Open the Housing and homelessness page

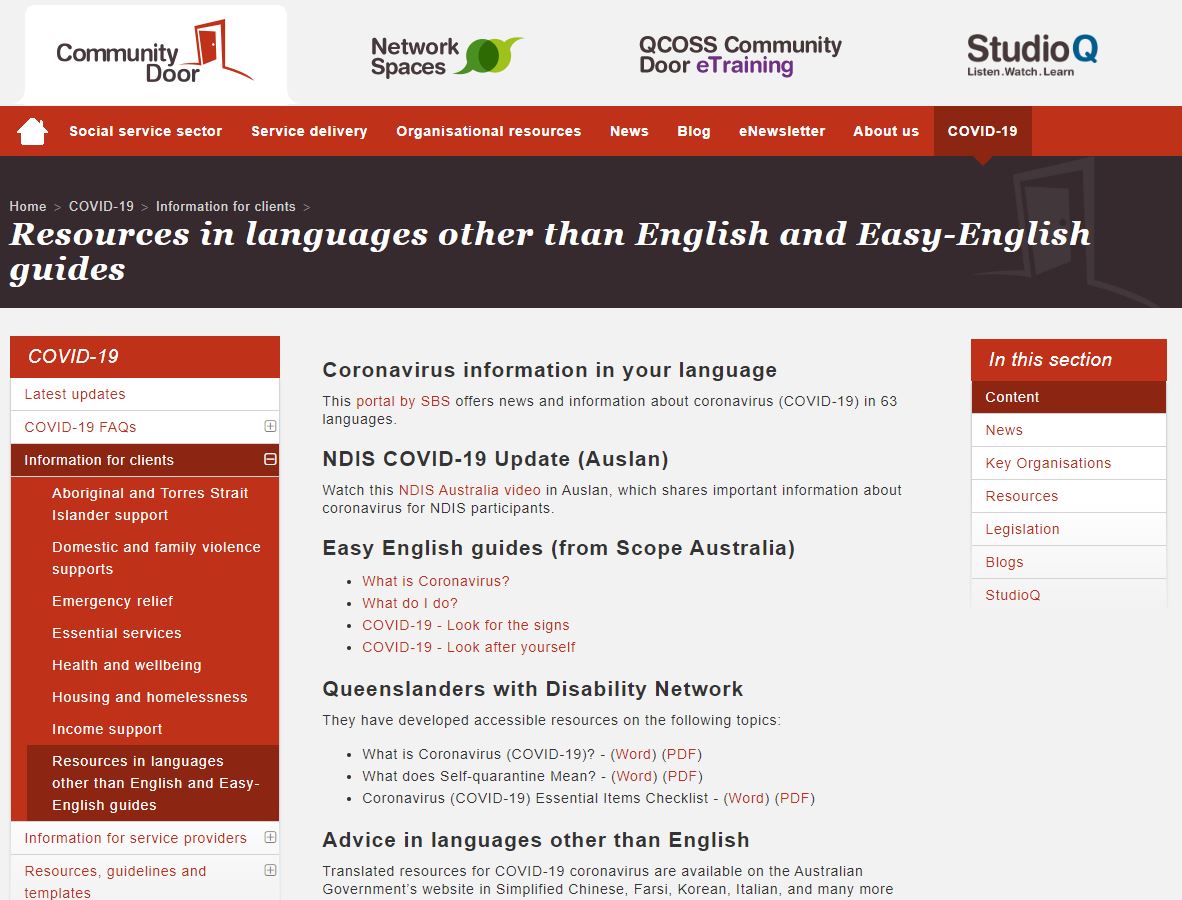[x=149, y=697]
